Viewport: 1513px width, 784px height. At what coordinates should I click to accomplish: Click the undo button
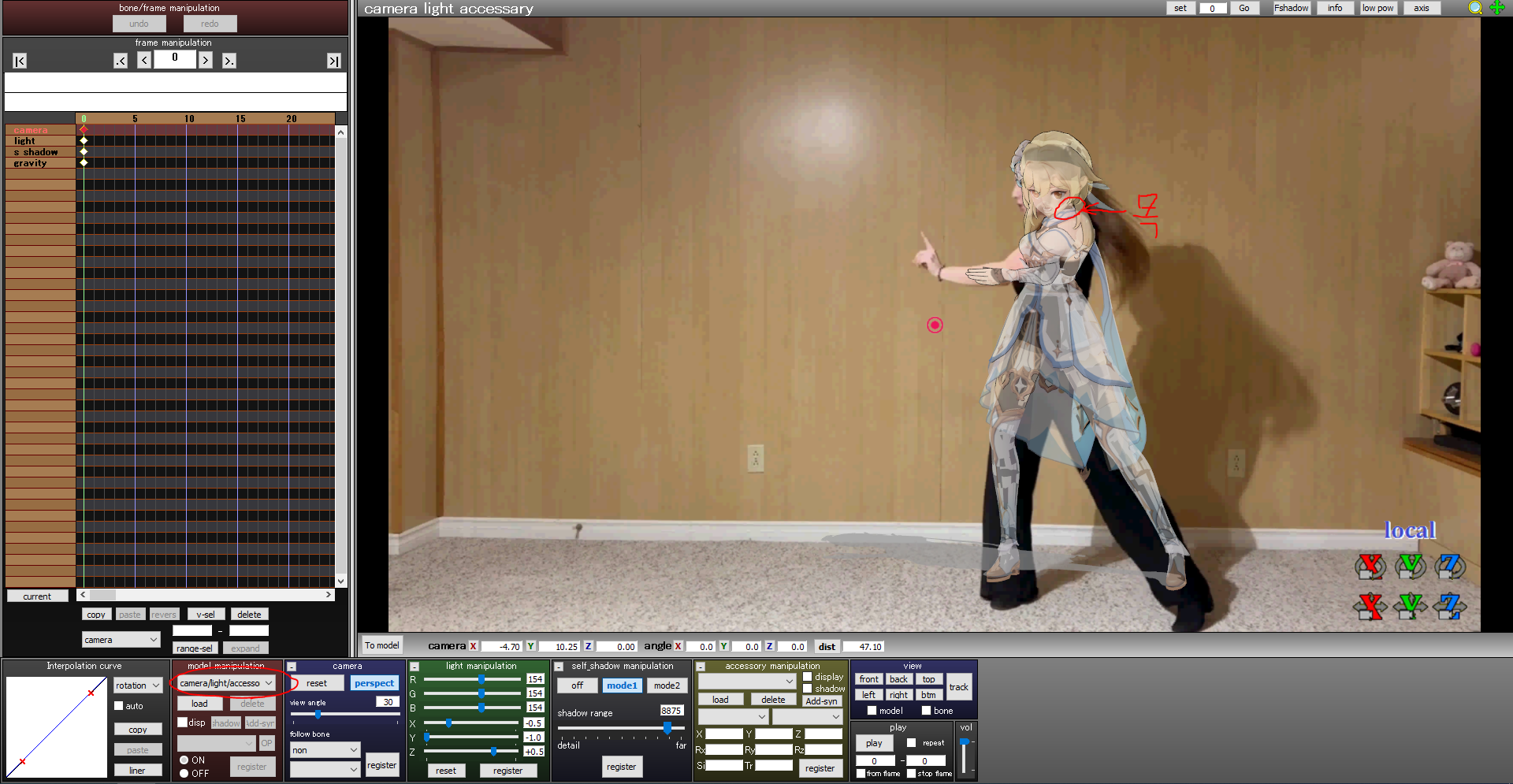click(139, 24)
